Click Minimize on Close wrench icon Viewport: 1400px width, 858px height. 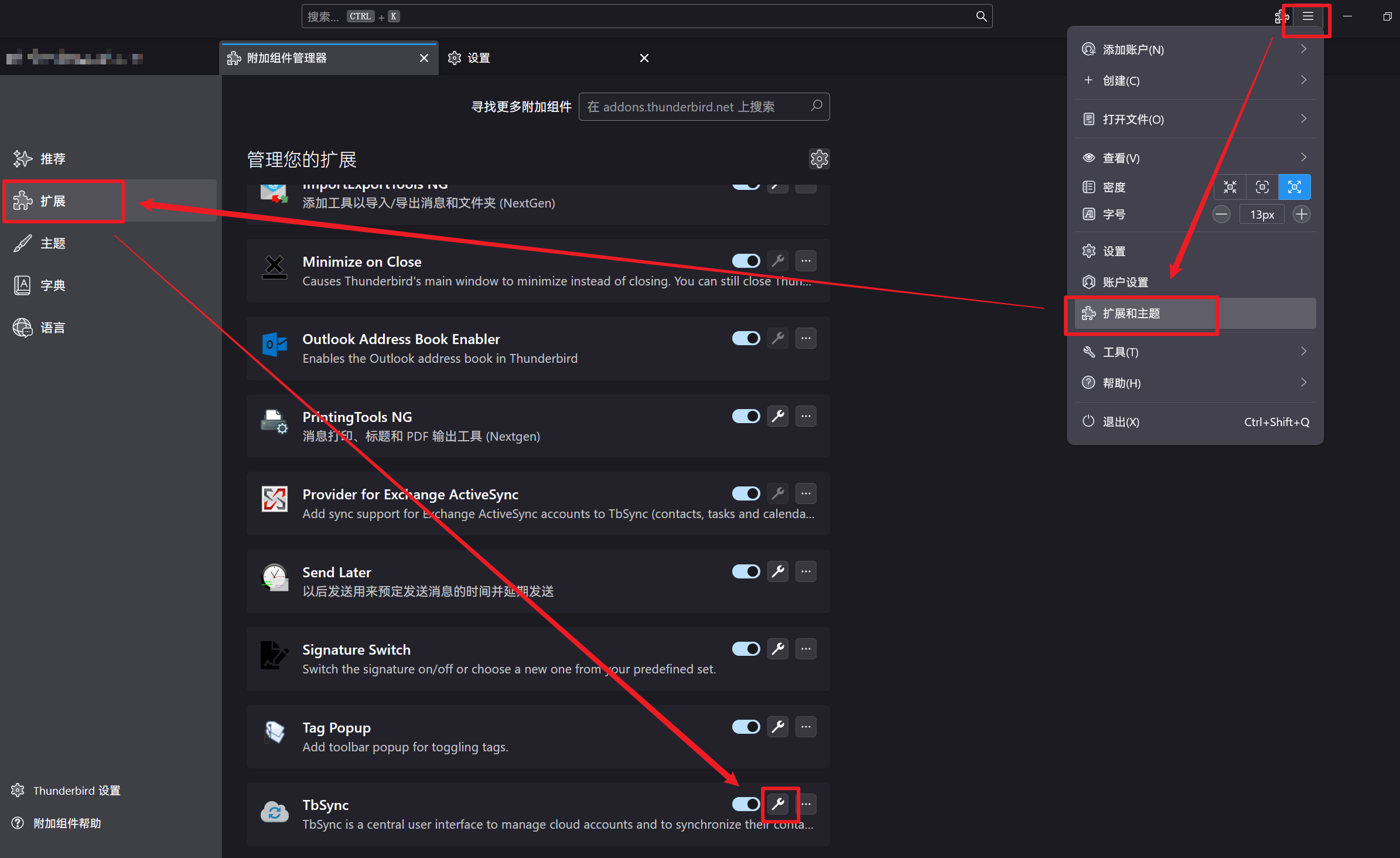778,261
